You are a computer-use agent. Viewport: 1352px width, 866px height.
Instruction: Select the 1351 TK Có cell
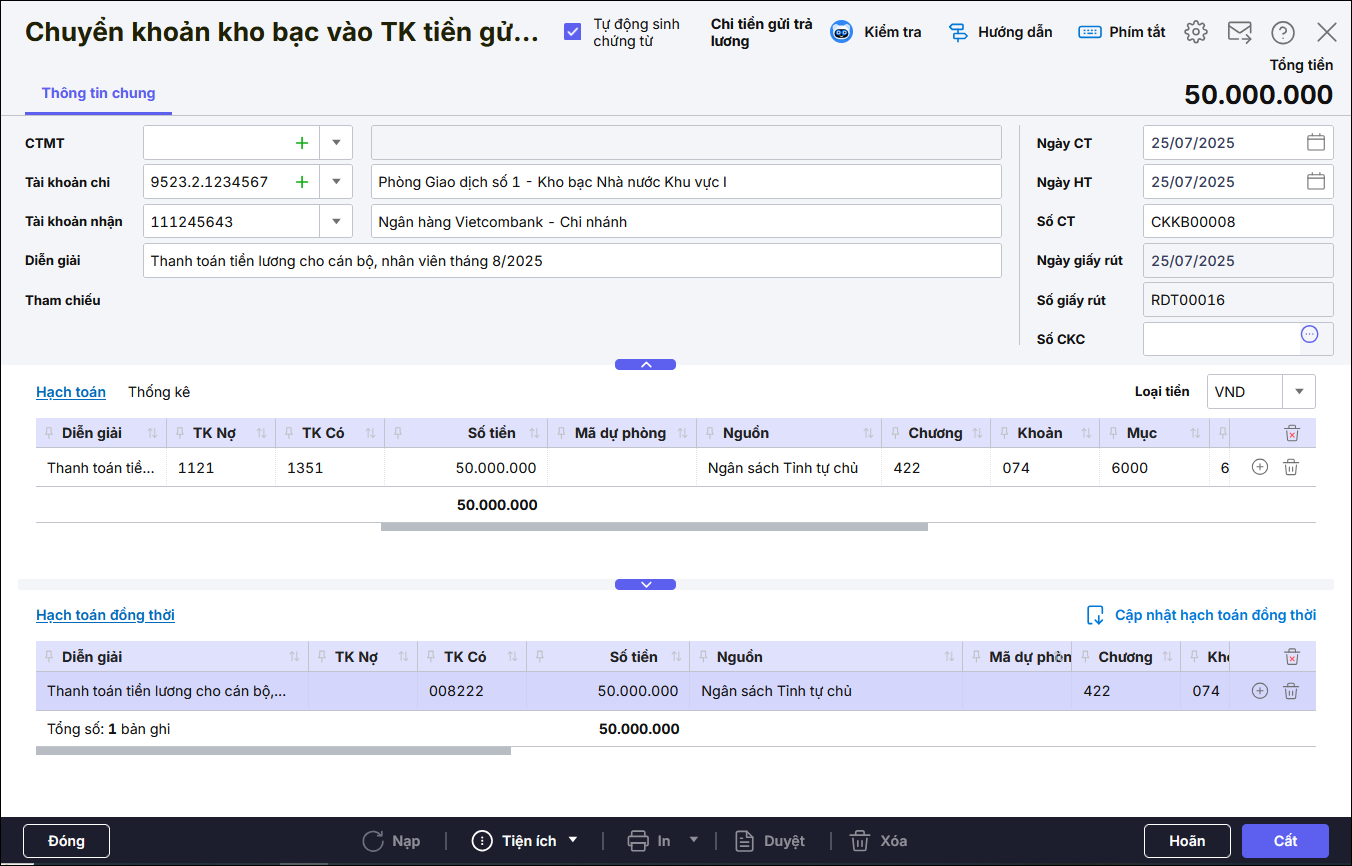330,467
